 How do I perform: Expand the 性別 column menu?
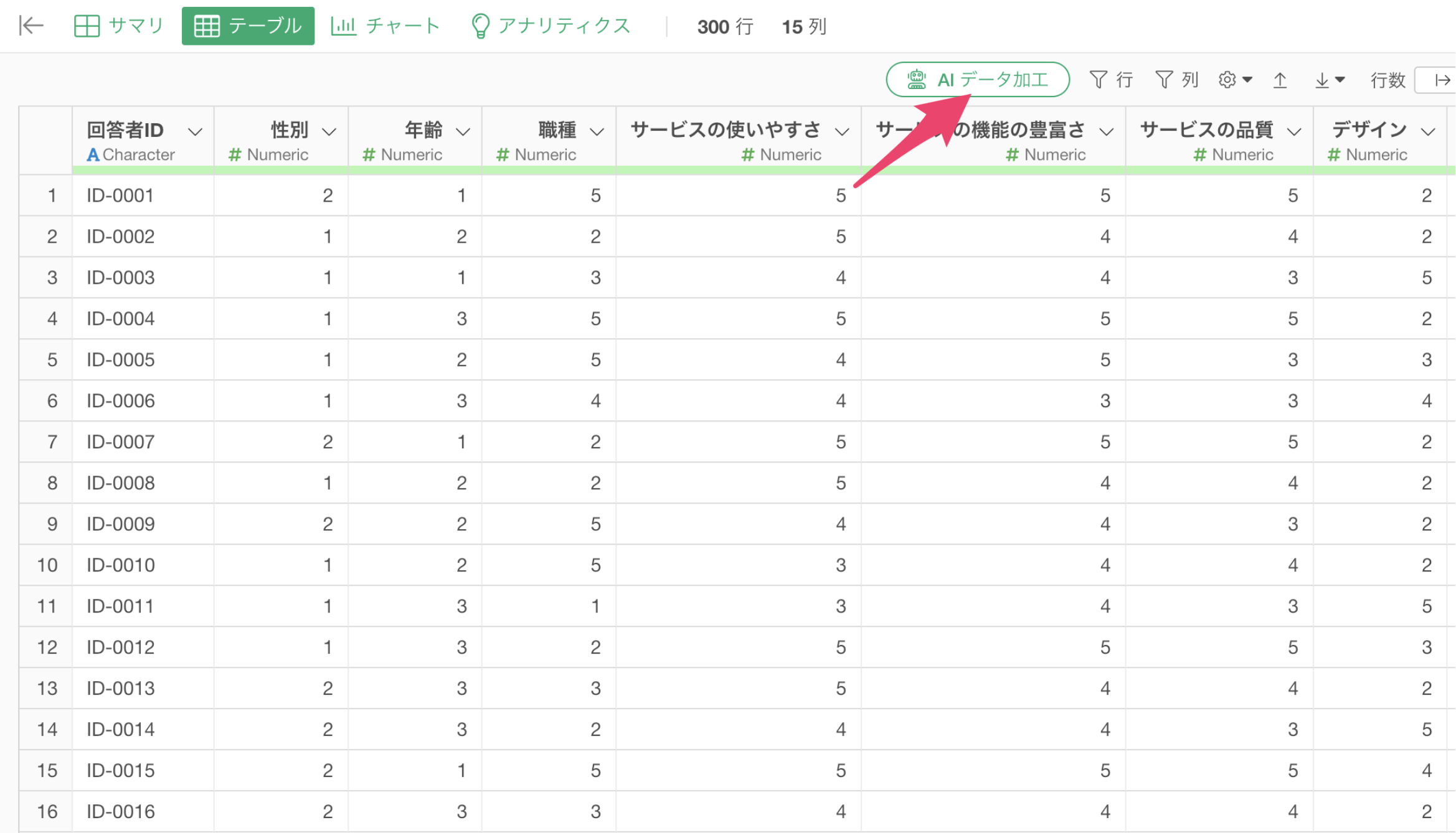click(x=329, y=131)
